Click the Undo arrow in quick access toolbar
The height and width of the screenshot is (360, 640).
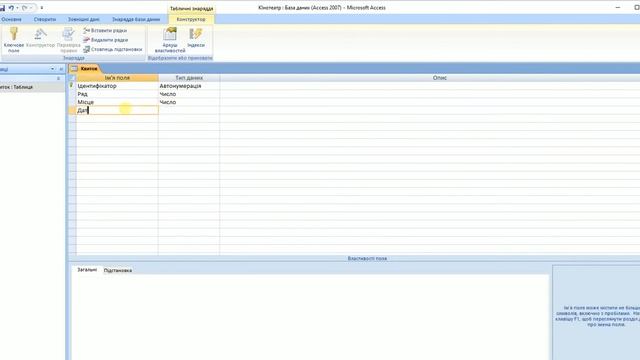pos(11,8)
